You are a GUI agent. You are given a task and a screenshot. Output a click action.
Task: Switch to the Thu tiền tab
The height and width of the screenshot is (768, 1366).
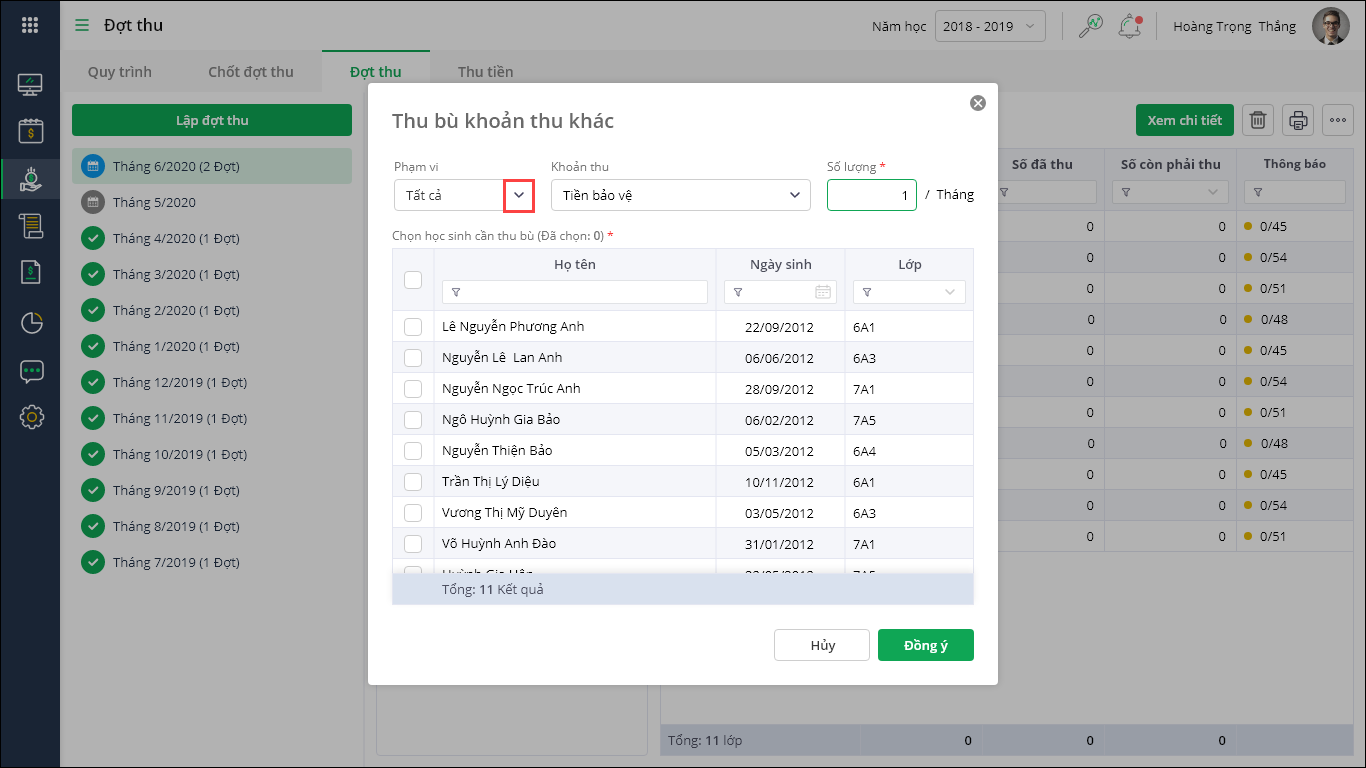click(x=486, y=72)
